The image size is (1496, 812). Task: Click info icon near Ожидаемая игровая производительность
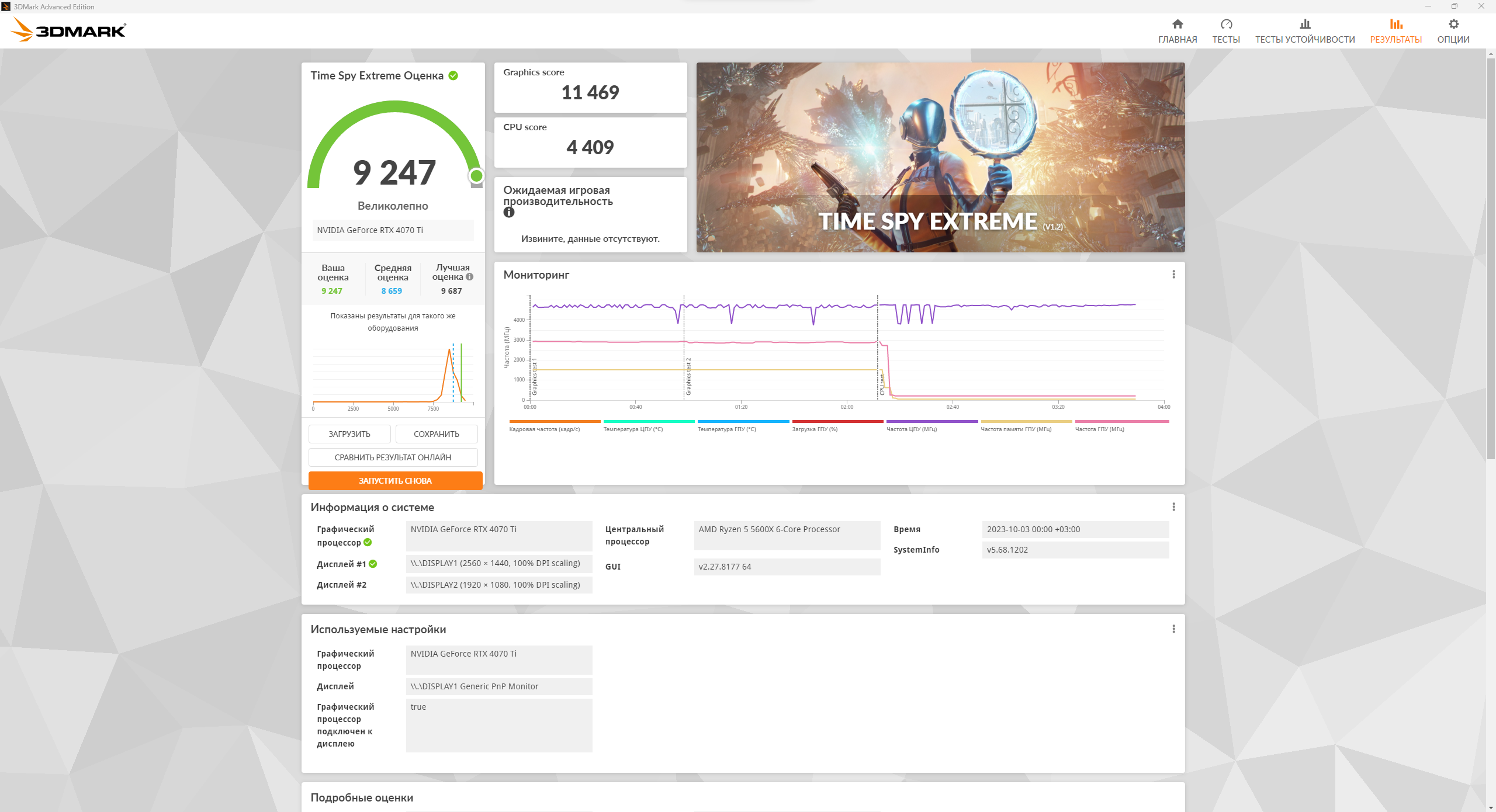(509, 213)
